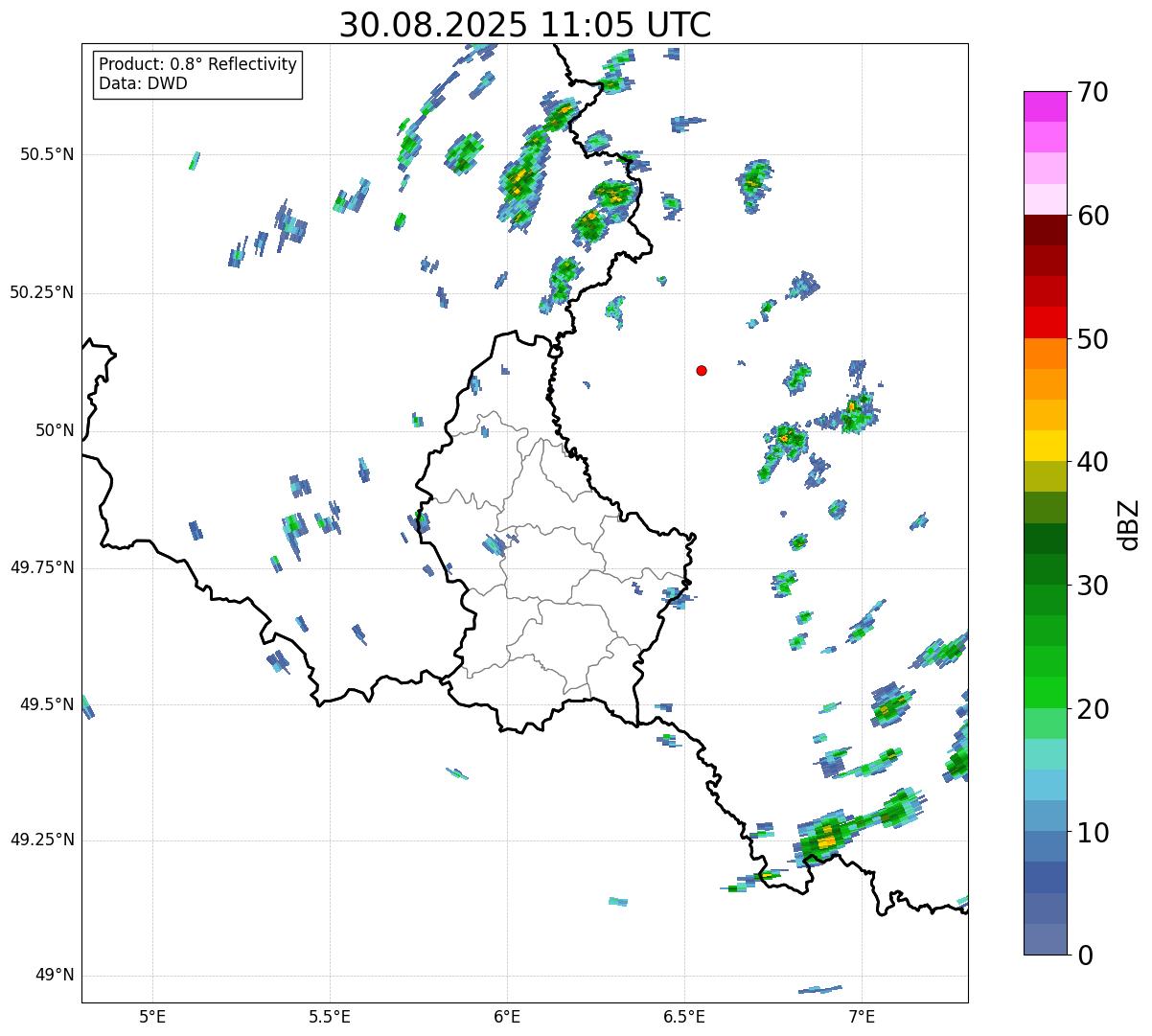The image size is (1152, 1036).
Task: Click the 5.5°E longitude tick label
Action: (x=330, y=1015)
